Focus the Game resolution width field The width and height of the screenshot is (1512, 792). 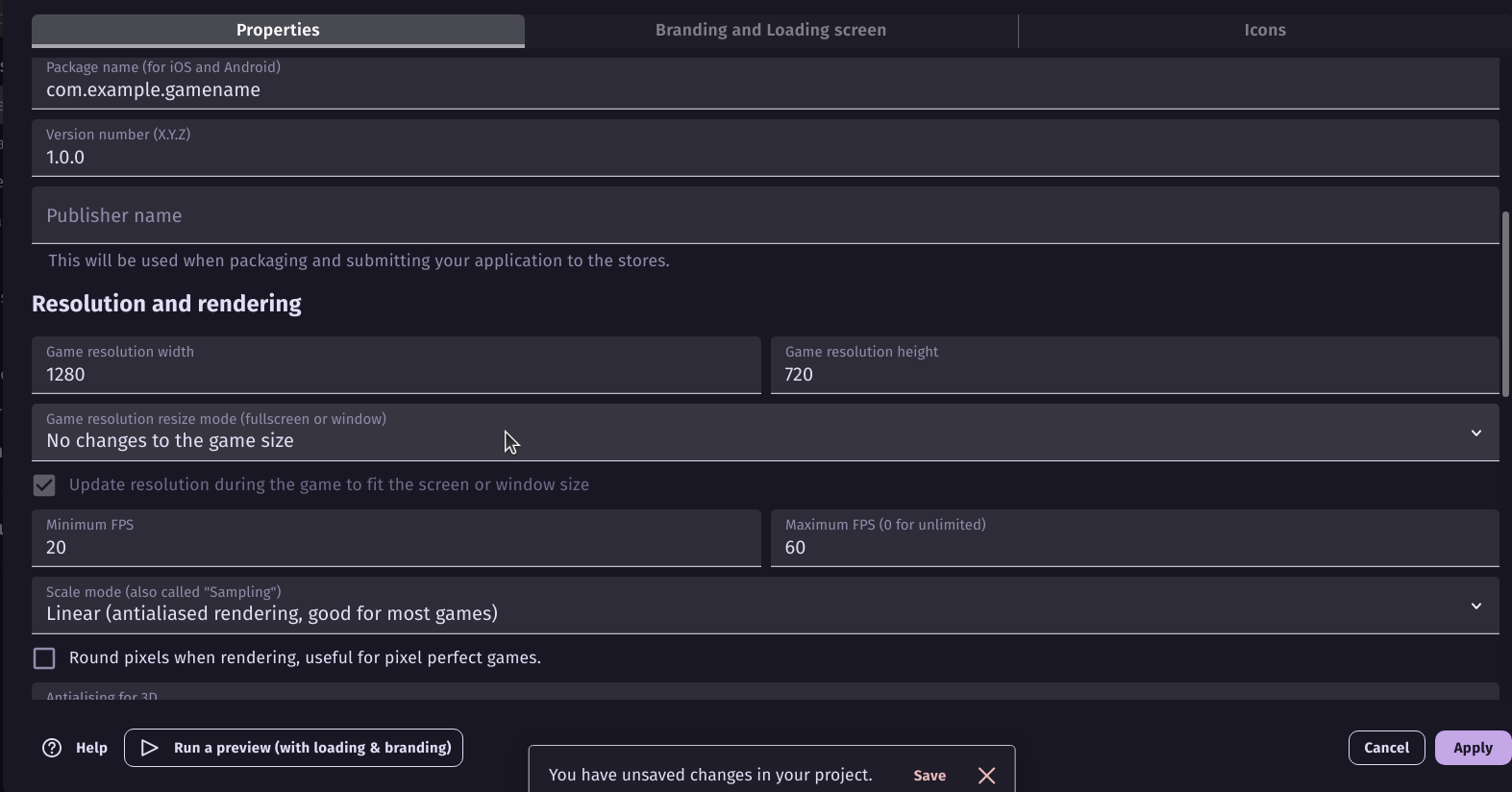tap(395, 374)
